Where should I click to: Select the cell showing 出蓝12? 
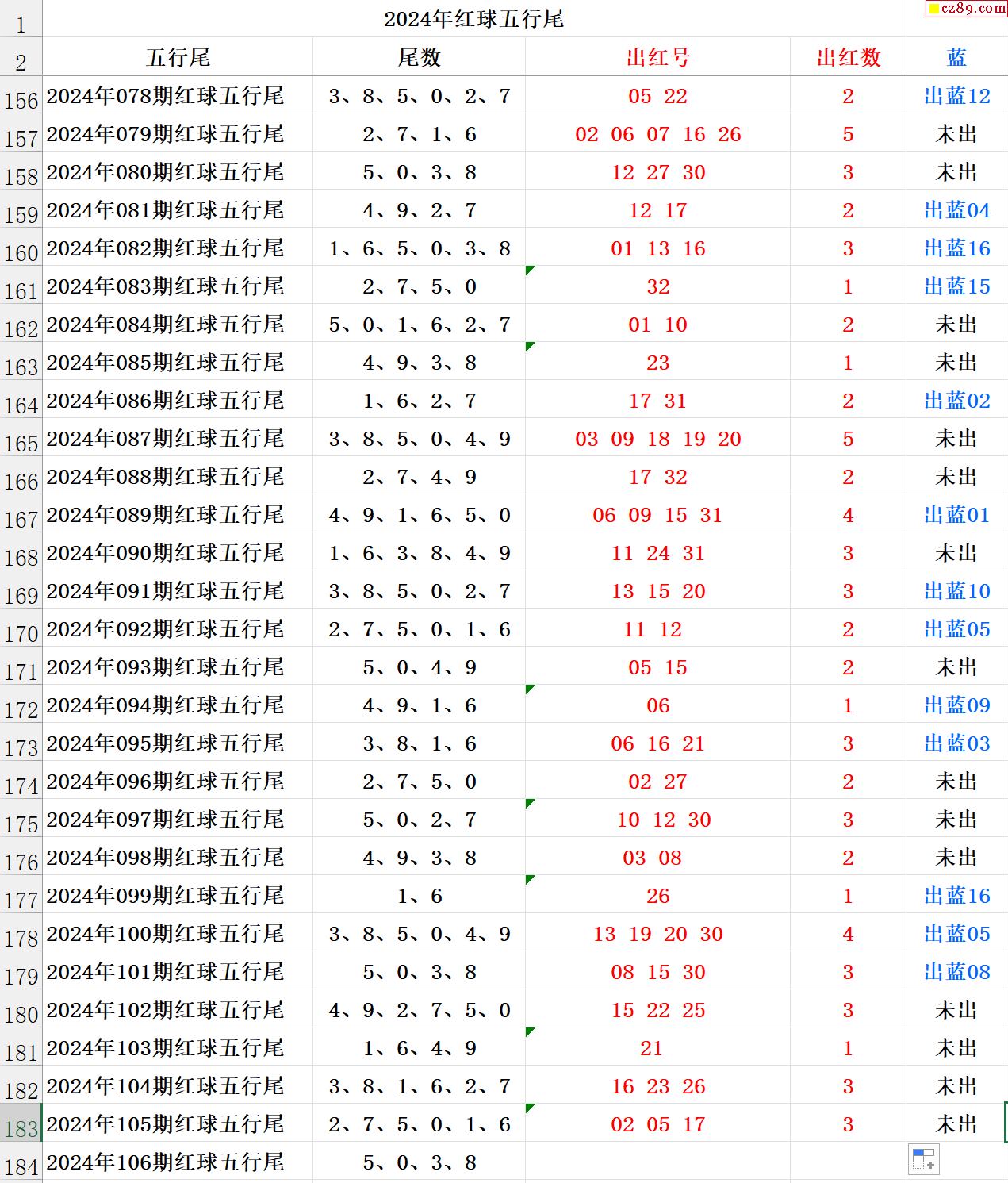pos(956,96)
